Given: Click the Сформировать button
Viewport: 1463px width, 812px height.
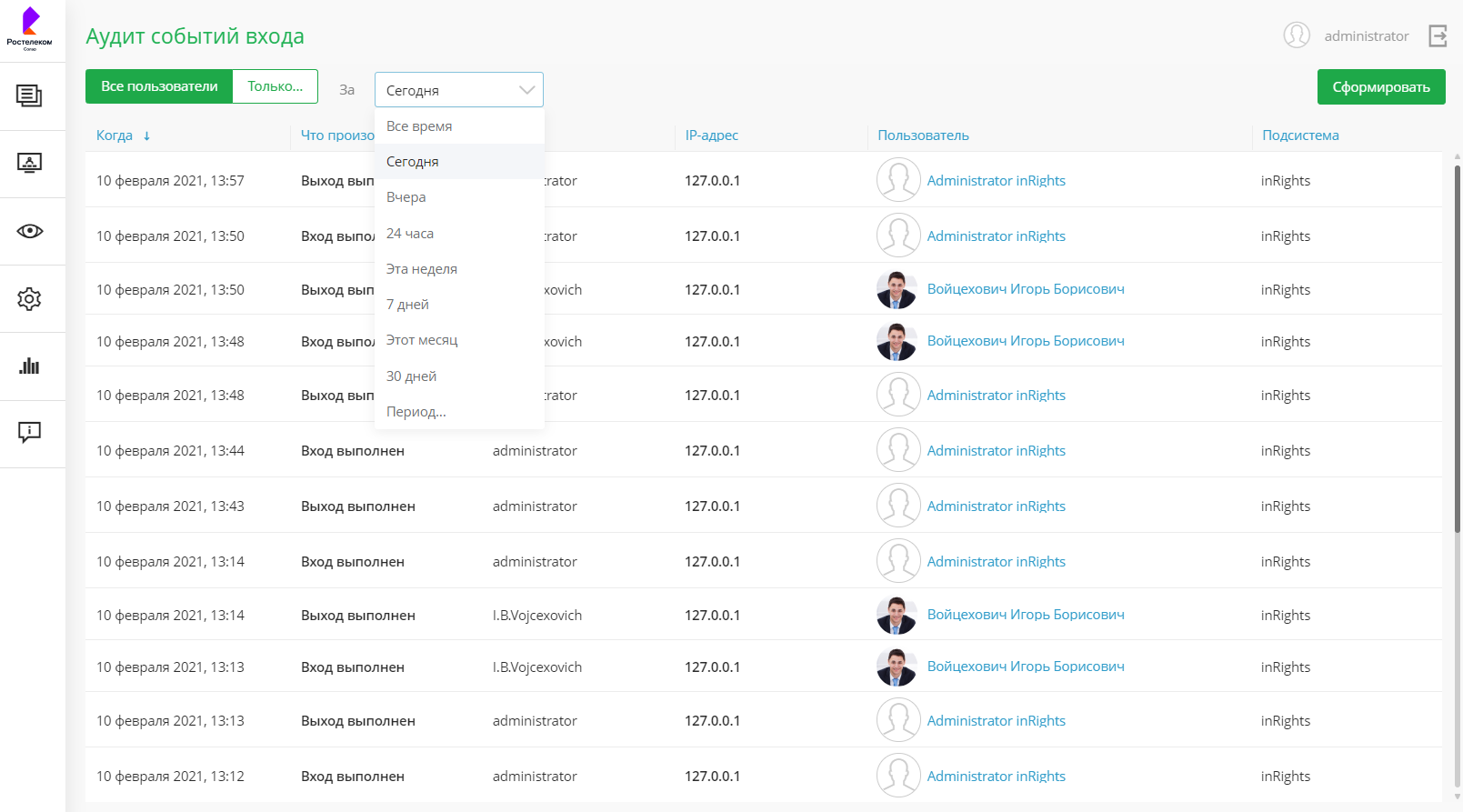Looking at the screenshot, I should click(1381, 87).
